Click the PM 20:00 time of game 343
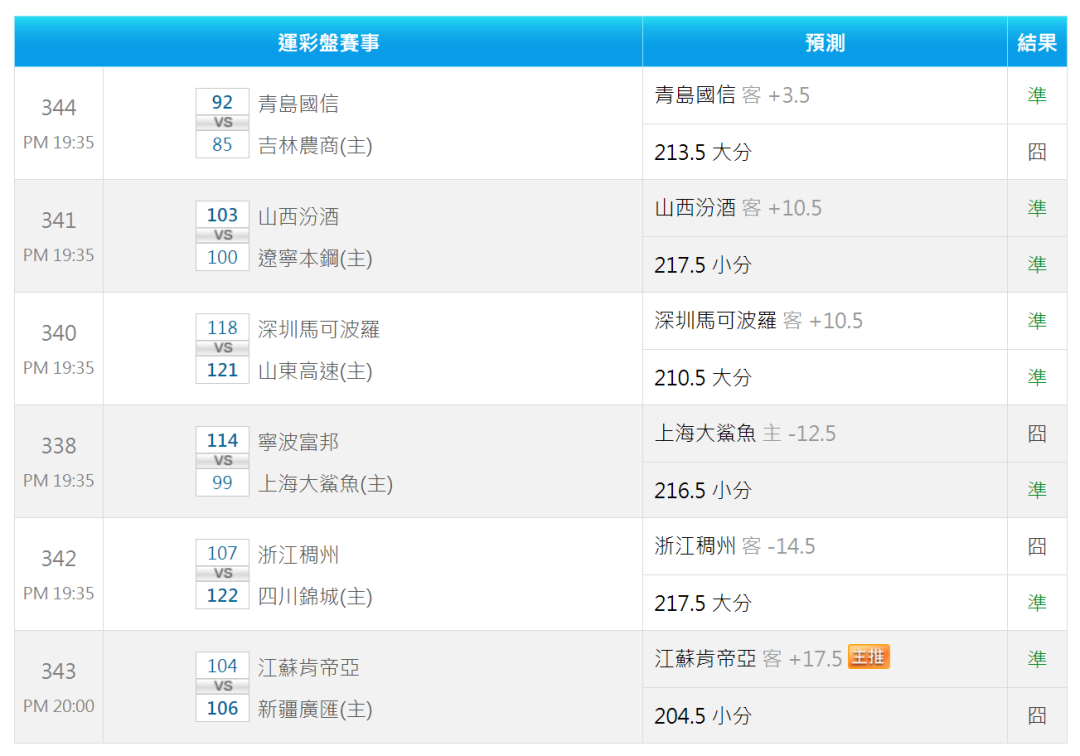This screenshot has height=756, width=1080. point(59,706)
